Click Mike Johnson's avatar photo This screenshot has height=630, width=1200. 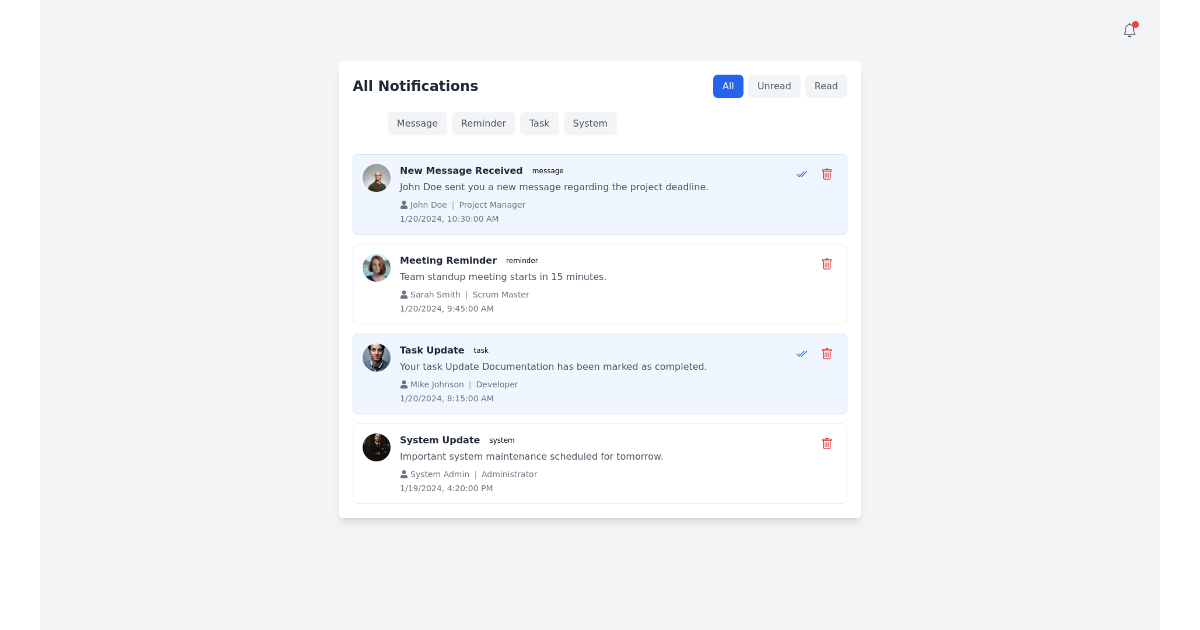click(376, 357)
